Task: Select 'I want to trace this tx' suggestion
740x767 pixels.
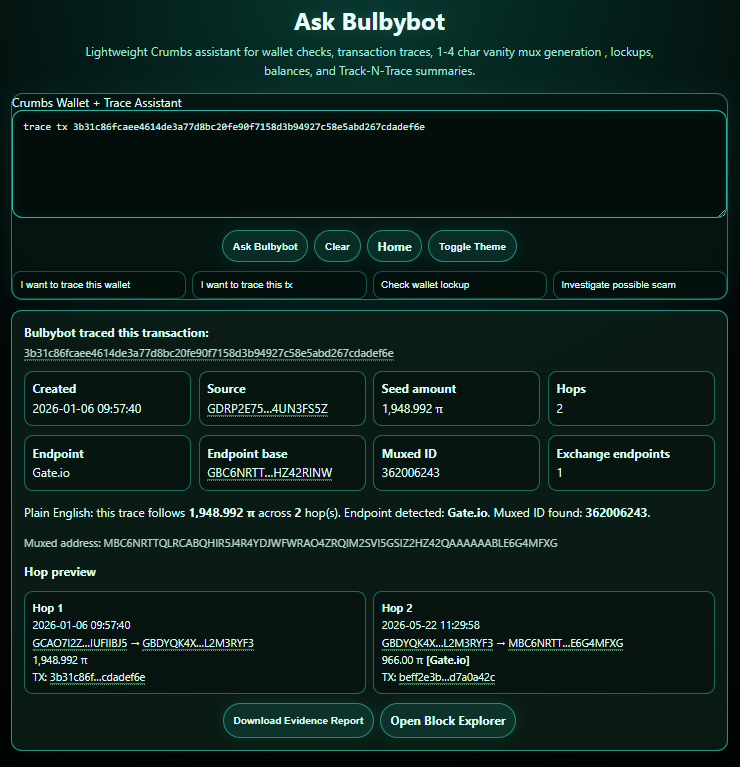Action: pos(279,285)
